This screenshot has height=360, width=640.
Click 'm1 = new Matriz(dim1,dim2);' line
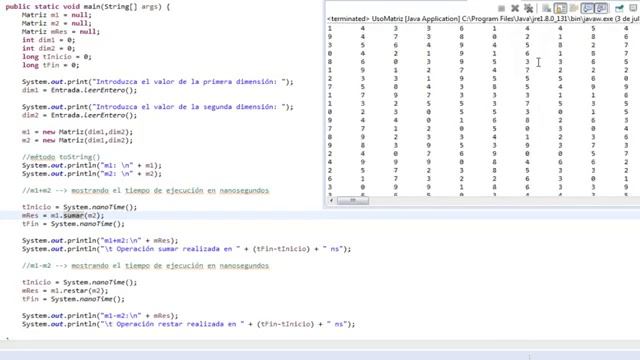(x=78, y=132)
